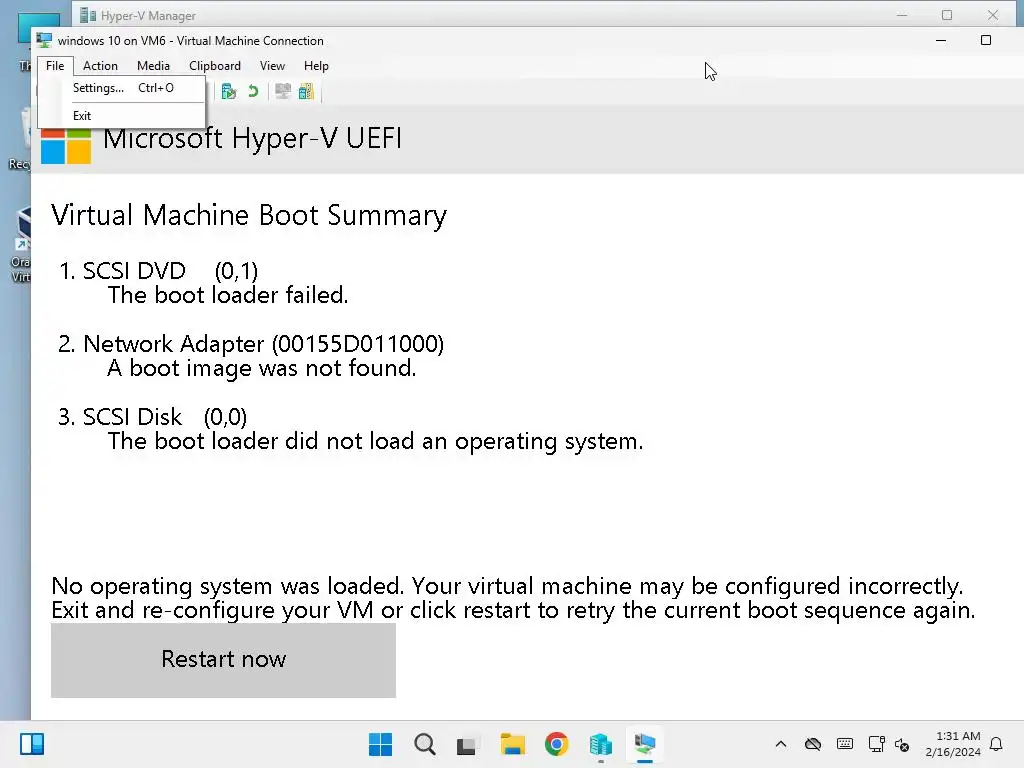Click 'Network Adapter (00155D011000)' boot entry text
Image resolution: width=1024 pixels, height=768 pixels.
click(x=264, y=344)
